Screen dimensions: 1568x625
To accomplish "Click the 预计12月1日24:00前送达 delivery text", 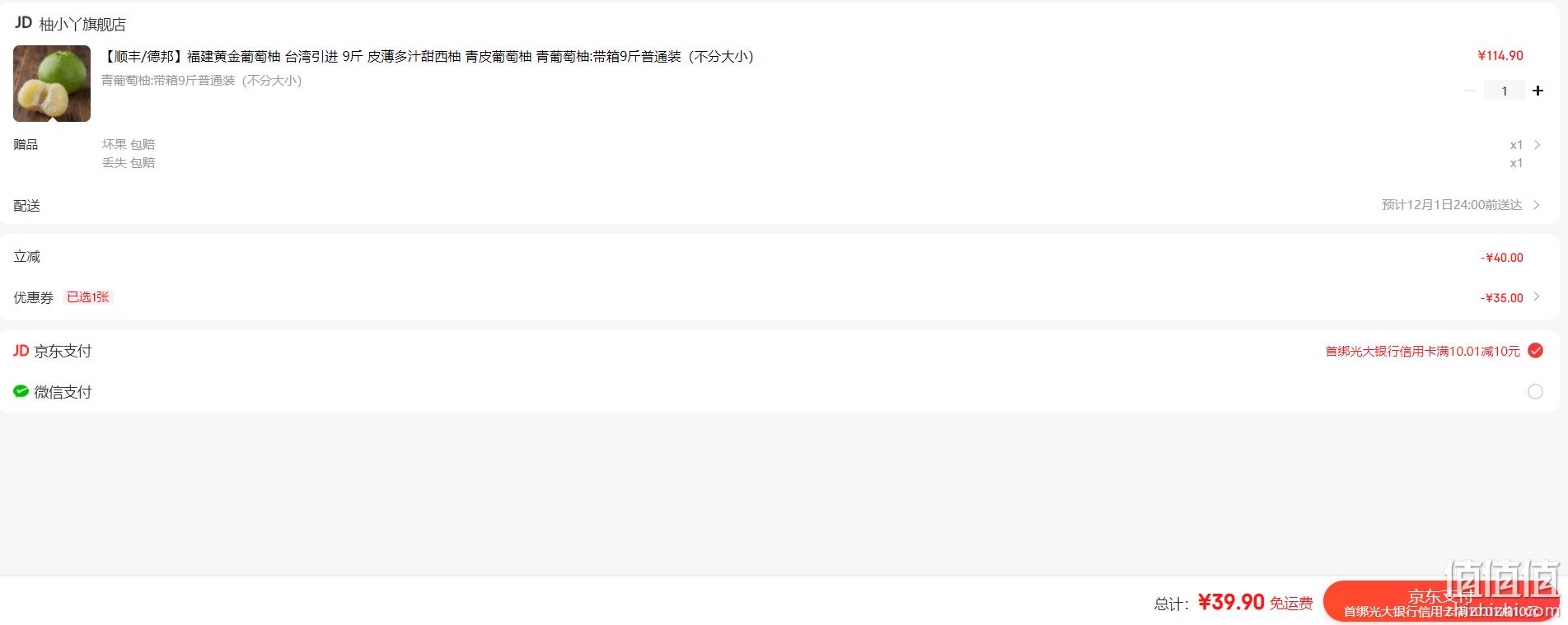I will click(x=1452, y=205).
